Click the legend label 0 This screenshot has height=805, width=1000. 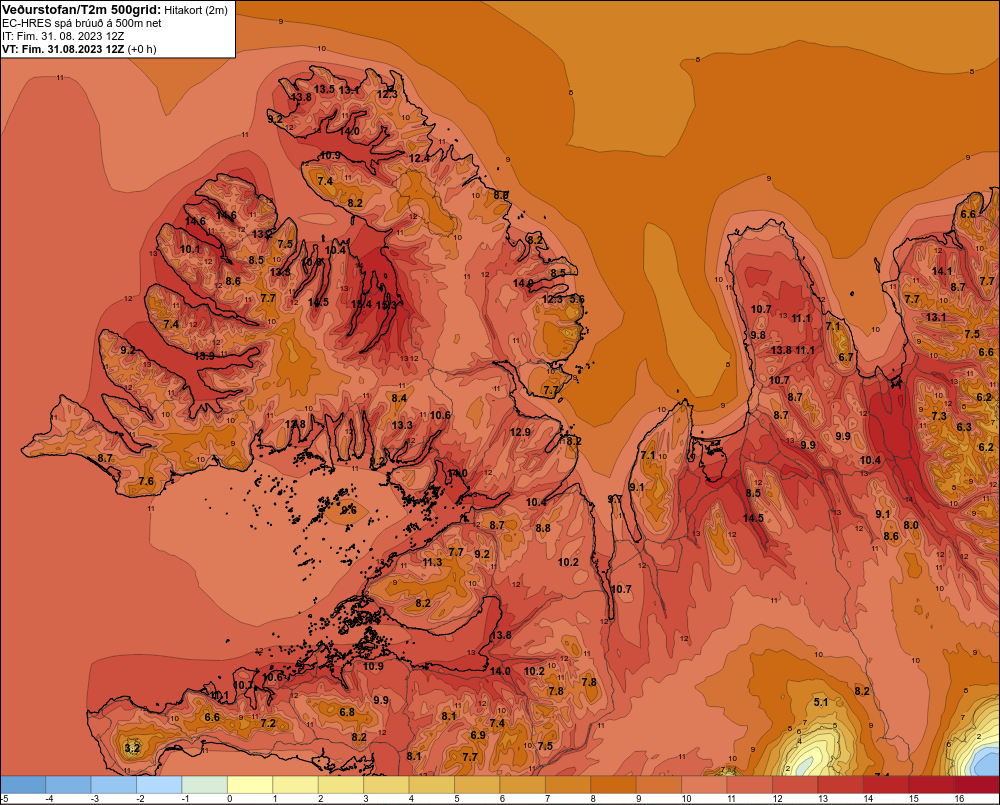[230, 799]
